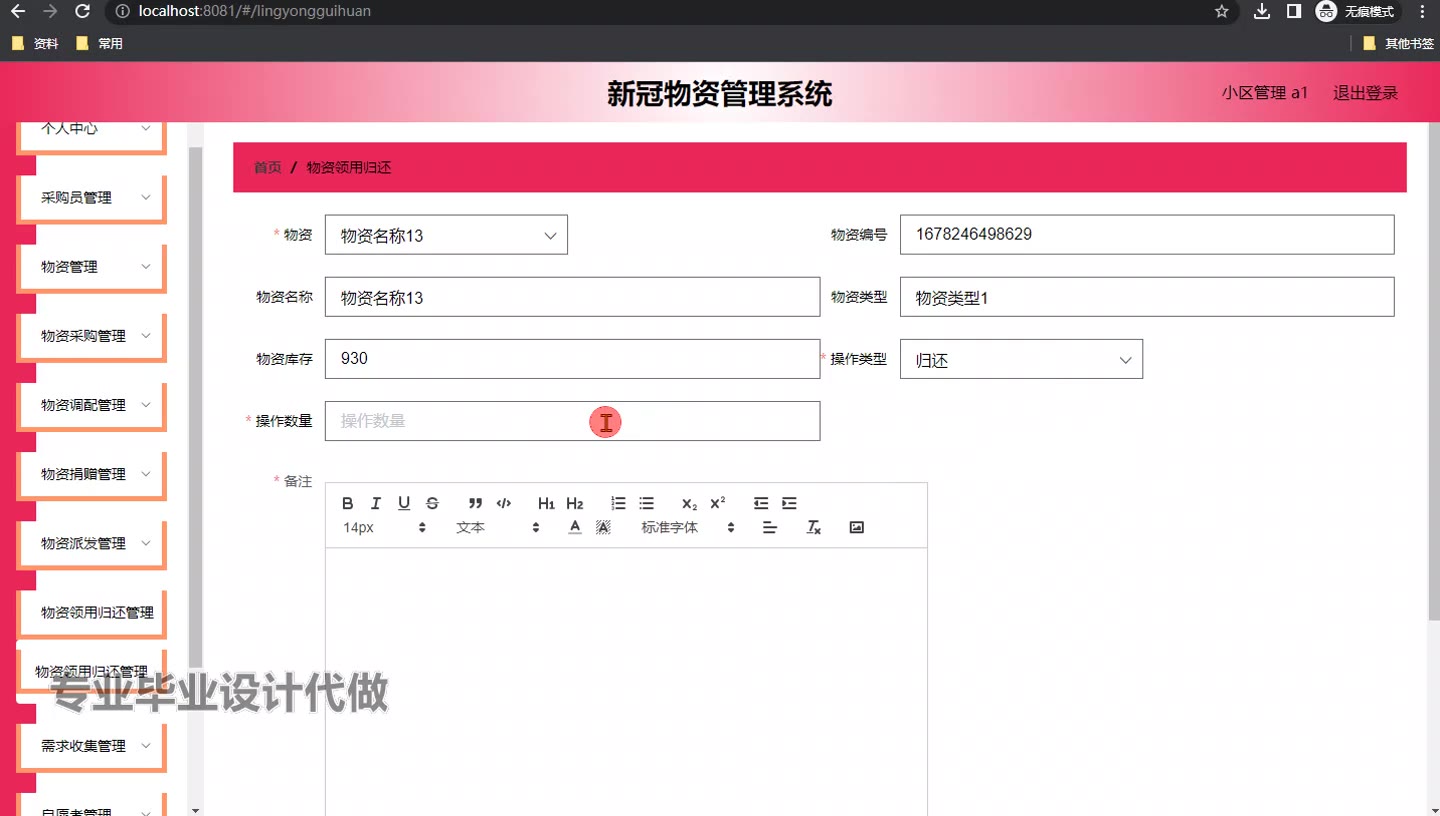1440x816 pixels.
Task: Open the text color picker
Action: (575, 527)
